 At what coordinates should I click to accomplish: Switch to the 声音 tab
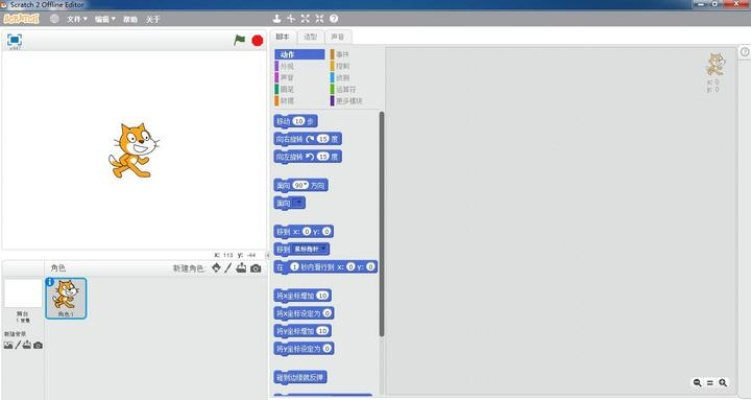[338, 36]
